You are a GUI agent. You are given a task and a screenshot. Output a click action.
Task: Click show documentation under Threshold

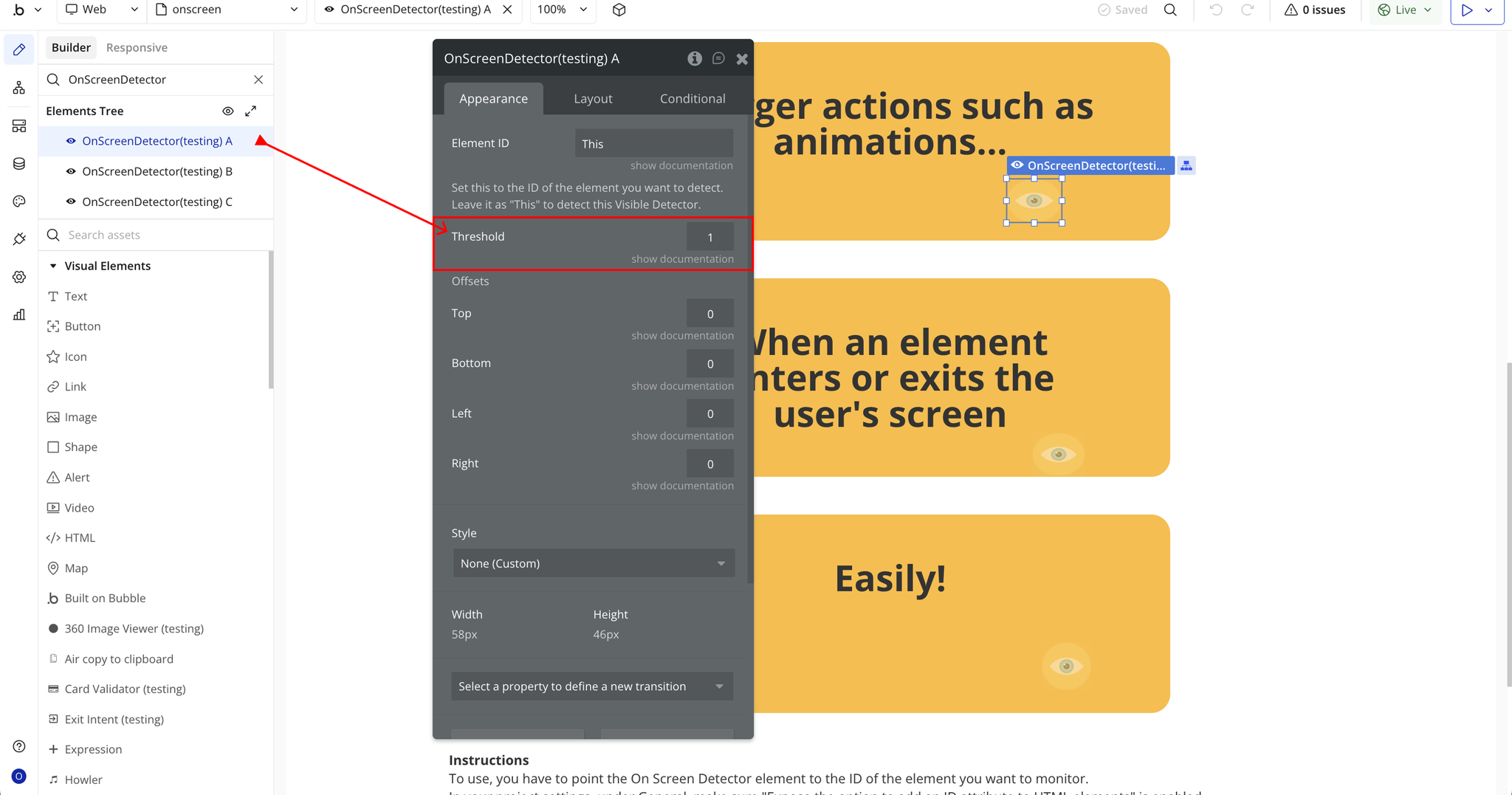pos(681,259)
